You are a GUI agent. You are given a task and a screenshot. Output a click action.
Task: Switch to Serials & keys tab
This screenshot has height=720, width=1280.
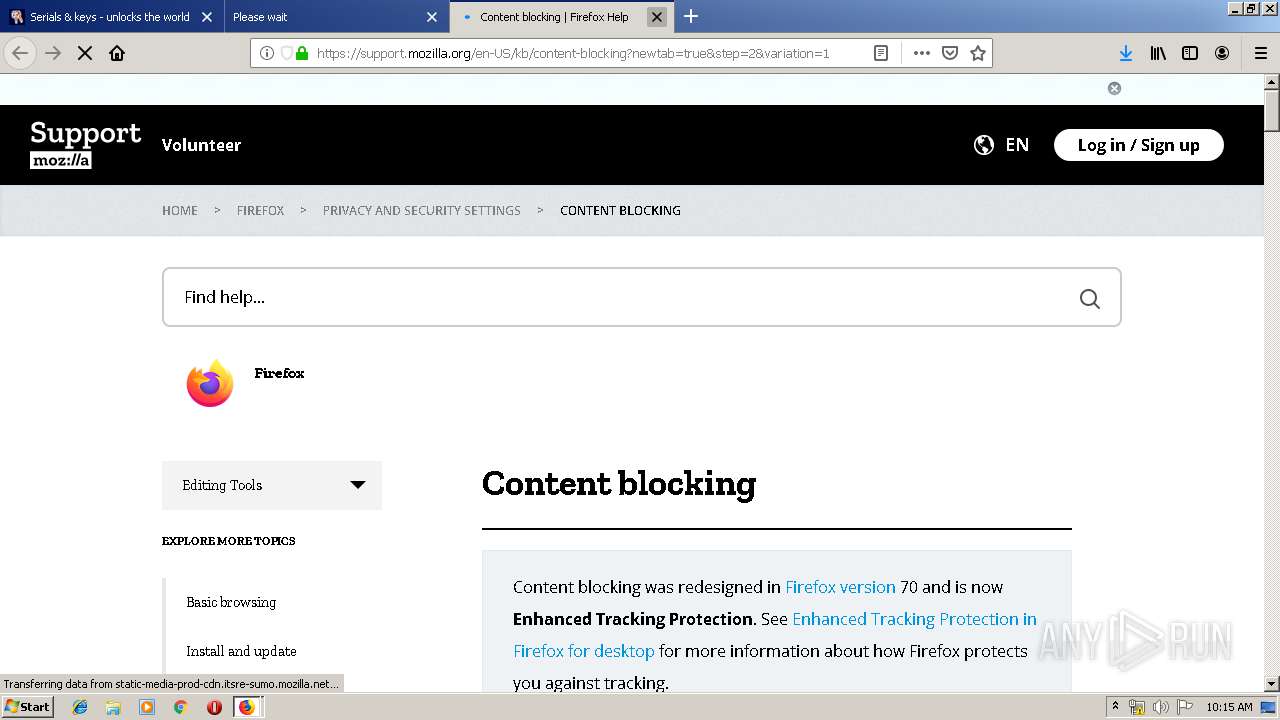pos(111,17)
